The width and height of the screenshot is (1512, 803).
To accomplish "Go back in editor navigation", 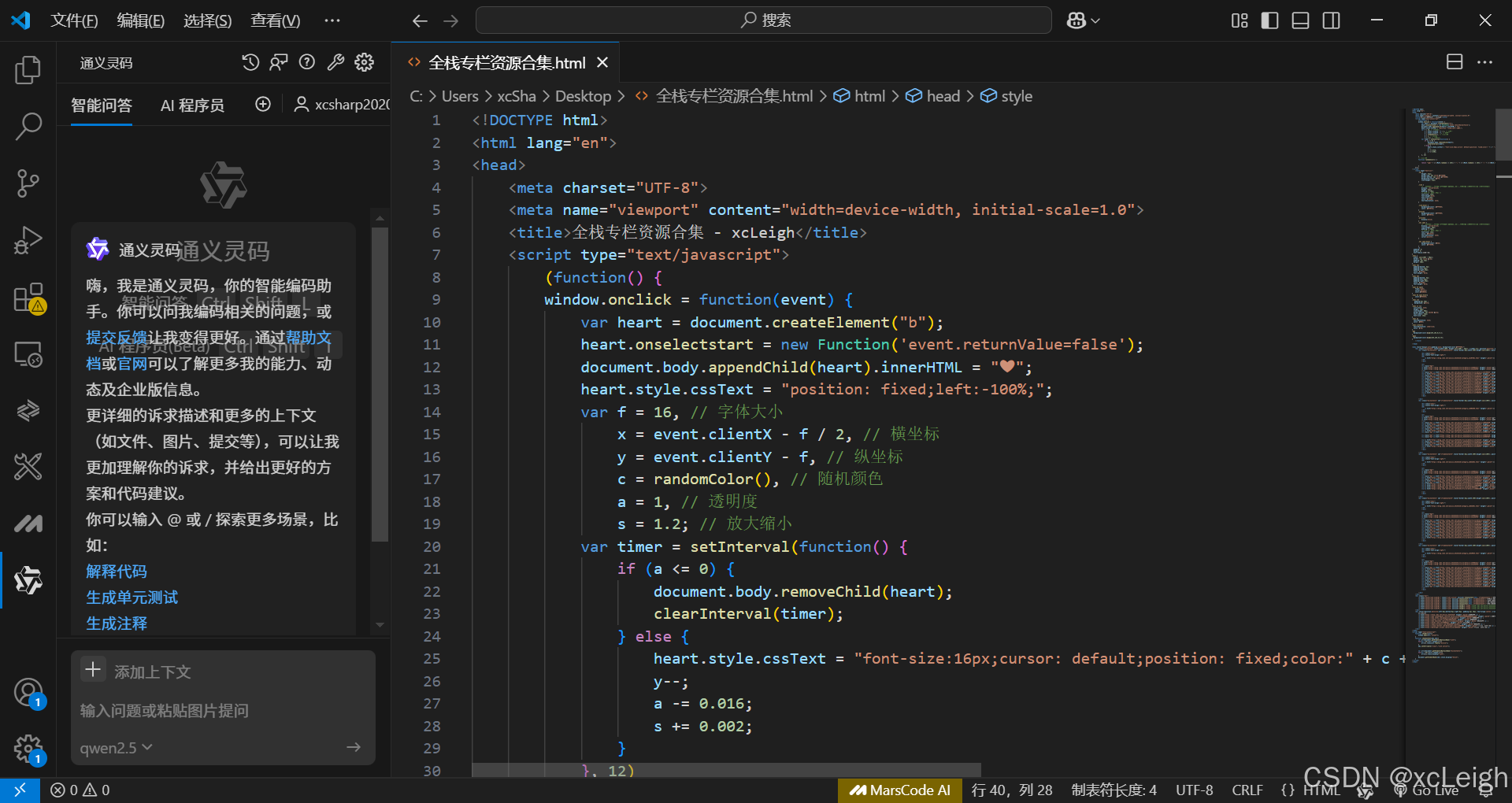I will 420,20.
